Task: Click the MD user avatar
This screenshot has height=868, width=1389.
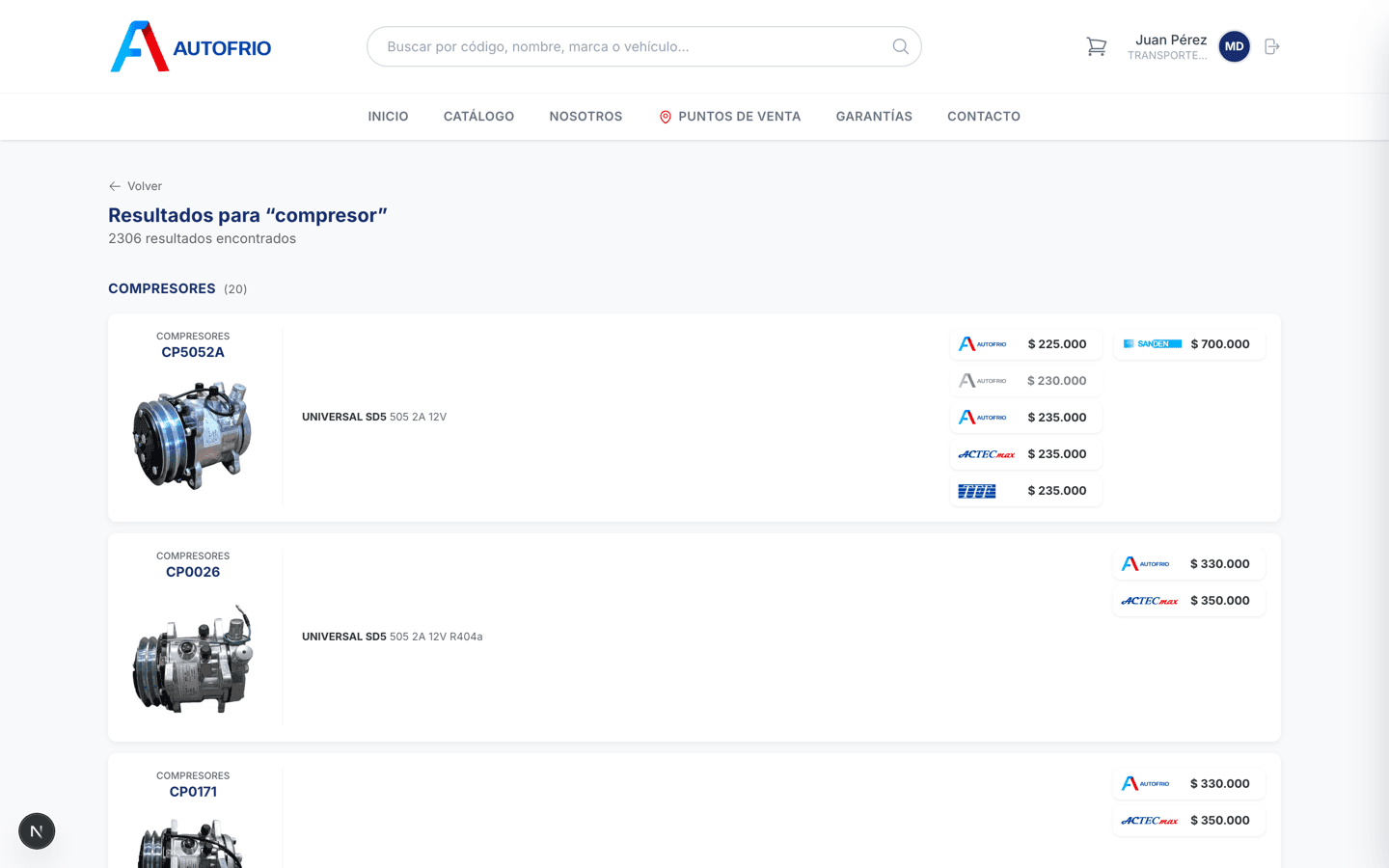Action: [x=1234, y=46]
